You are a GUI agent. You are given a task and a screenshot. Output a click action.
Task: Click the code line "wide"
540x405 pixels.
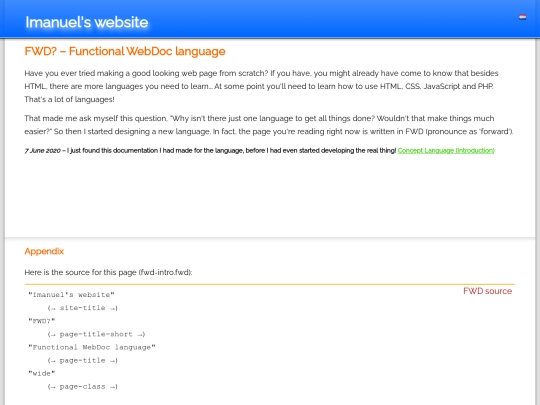click(x=42, y=373)
